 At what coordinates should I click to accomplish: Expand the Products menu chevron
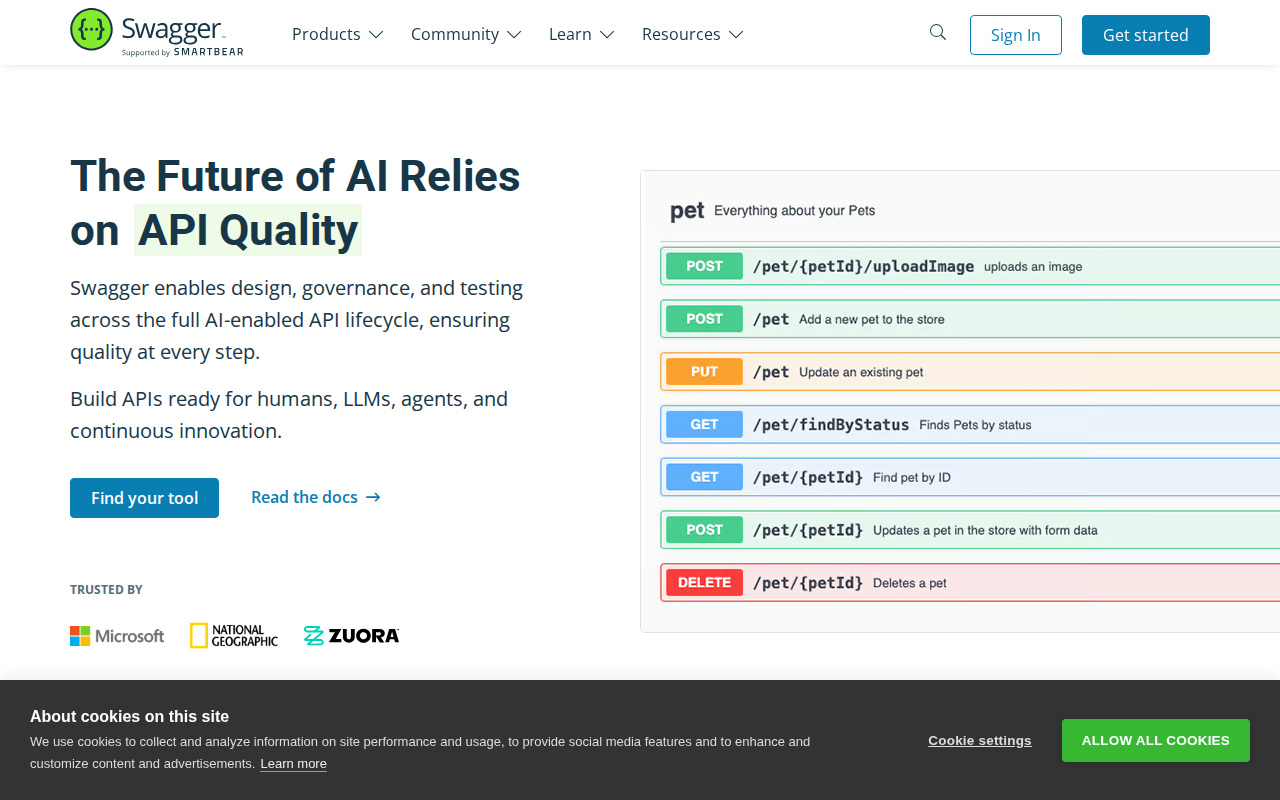[376, 35]
